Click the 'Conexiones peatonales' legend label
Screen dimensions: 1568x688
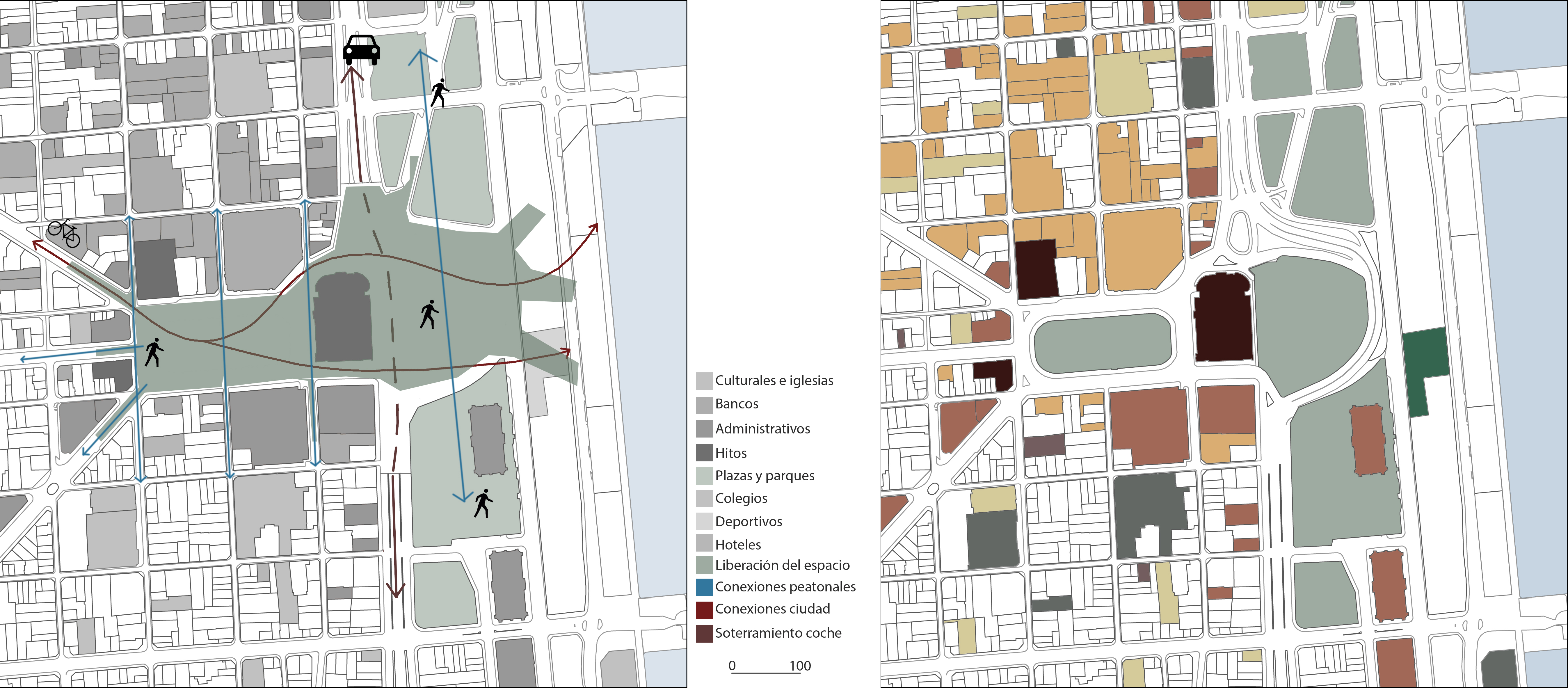click(x=785, y=587)
